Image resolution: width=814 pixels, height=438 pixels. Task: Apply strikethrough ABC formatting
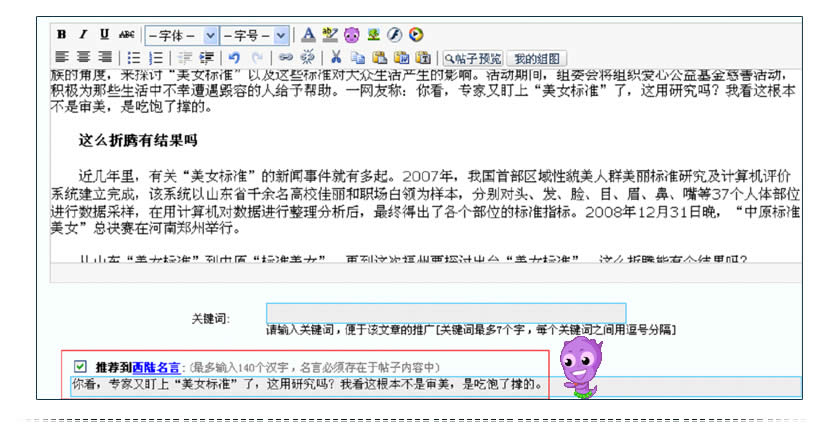[126, 34]
